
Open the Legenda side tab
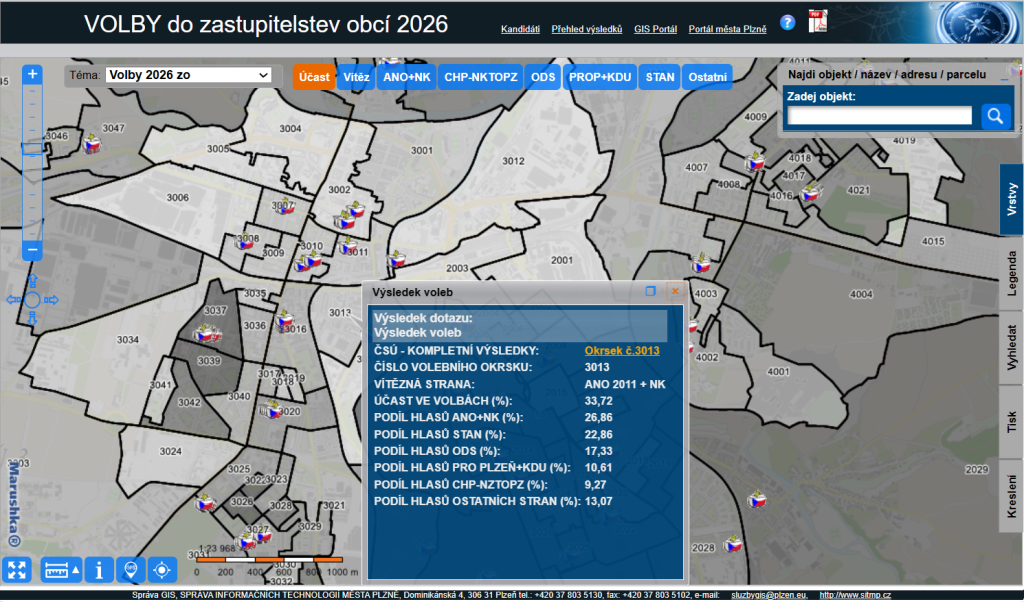click(1012, 273)
